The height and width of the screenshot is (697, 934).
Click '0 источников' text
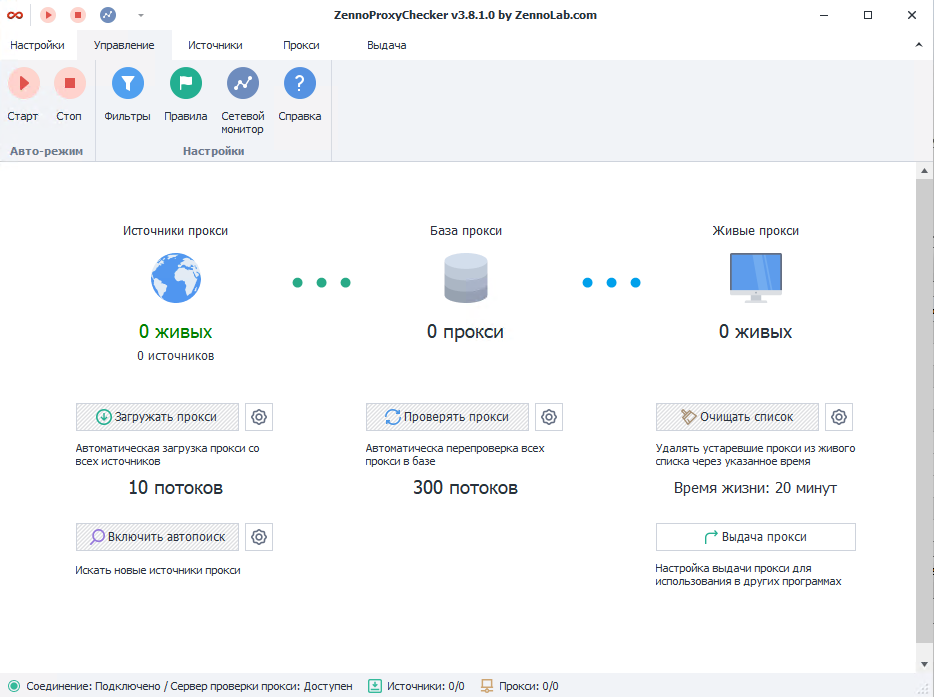[x=176, y=356]
